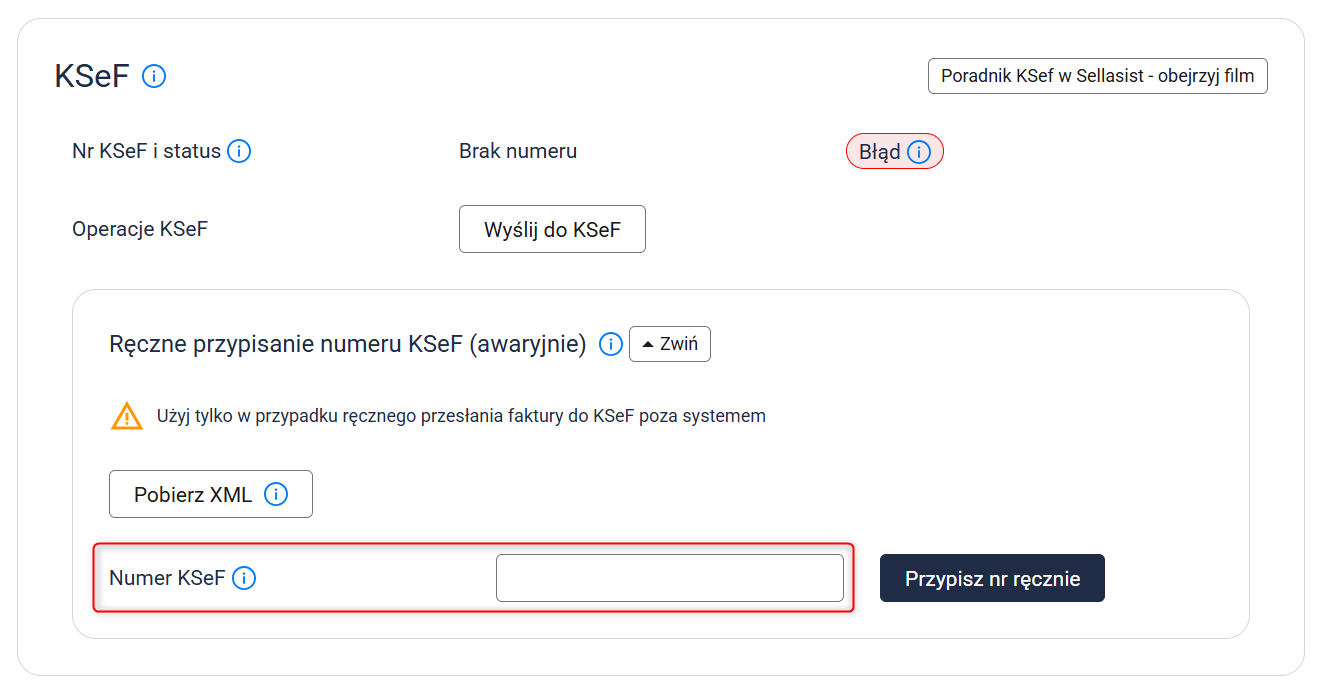
Task: Collapse the section with the Zwiń button
Action: (670, 345)
